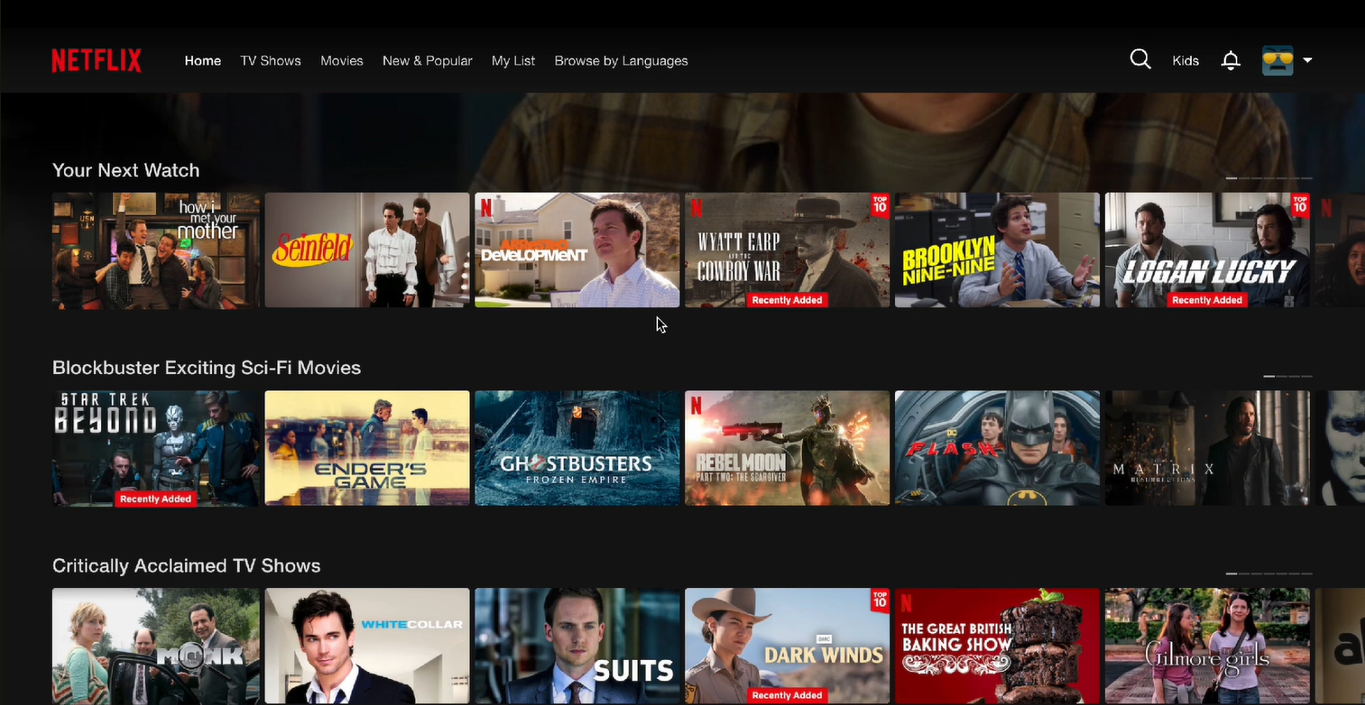Image resolution: width=1365 pixels, height=705 pixels.
Task: Select Home in the navigation bar
Action: pos(202,60)
